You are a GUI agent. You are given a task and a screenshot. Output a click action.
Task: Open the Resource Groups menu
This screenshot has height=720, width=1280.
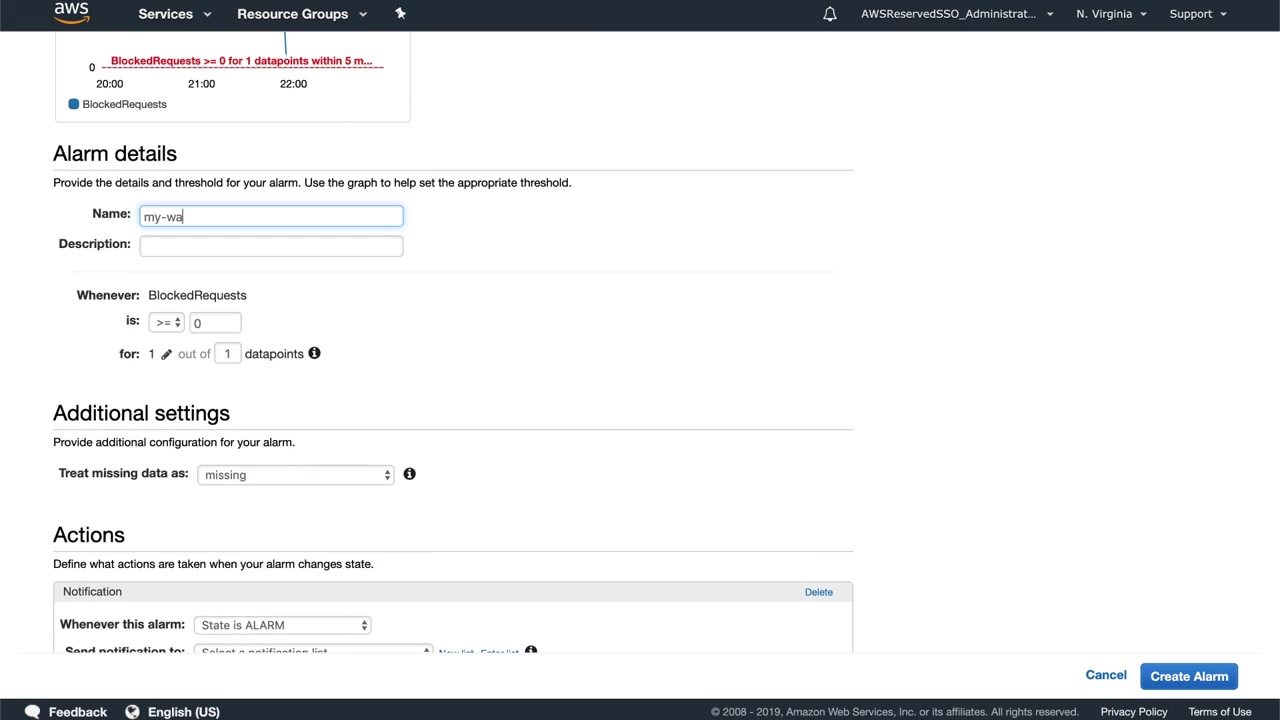301,14
